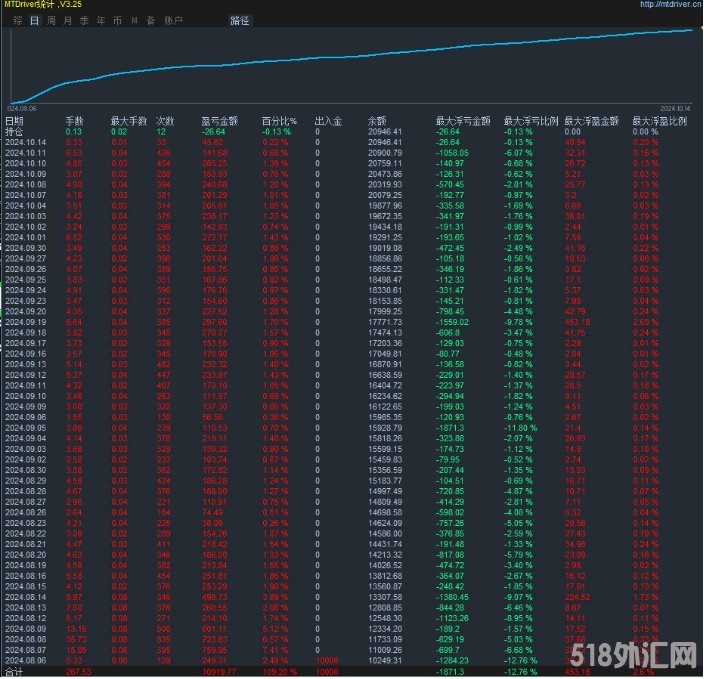Select the 持仓 open positions row

(14, 131)
